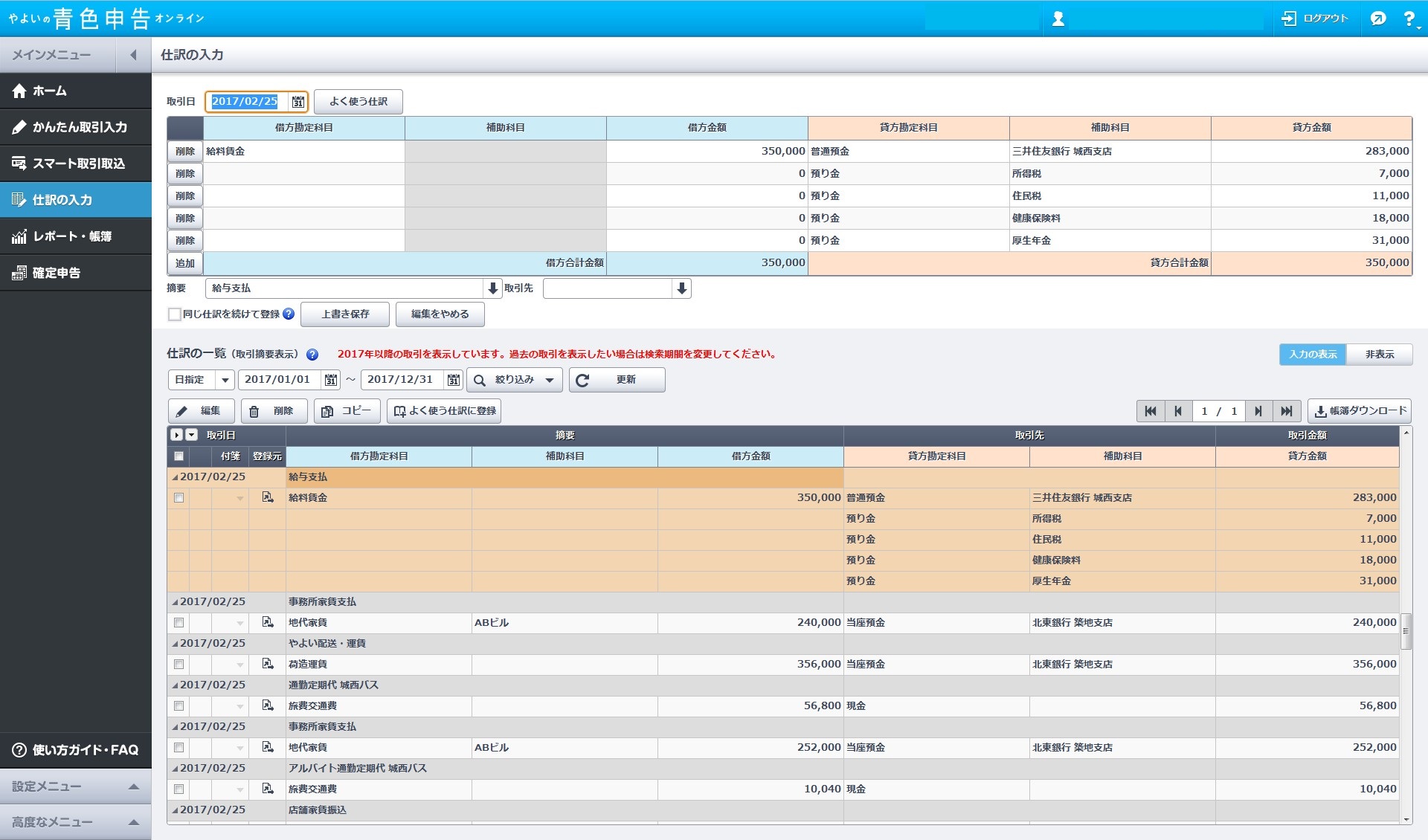Click よく使う仕訳に登録 button
This screenshot has height=840, width=1428.
tap(444, 411)
